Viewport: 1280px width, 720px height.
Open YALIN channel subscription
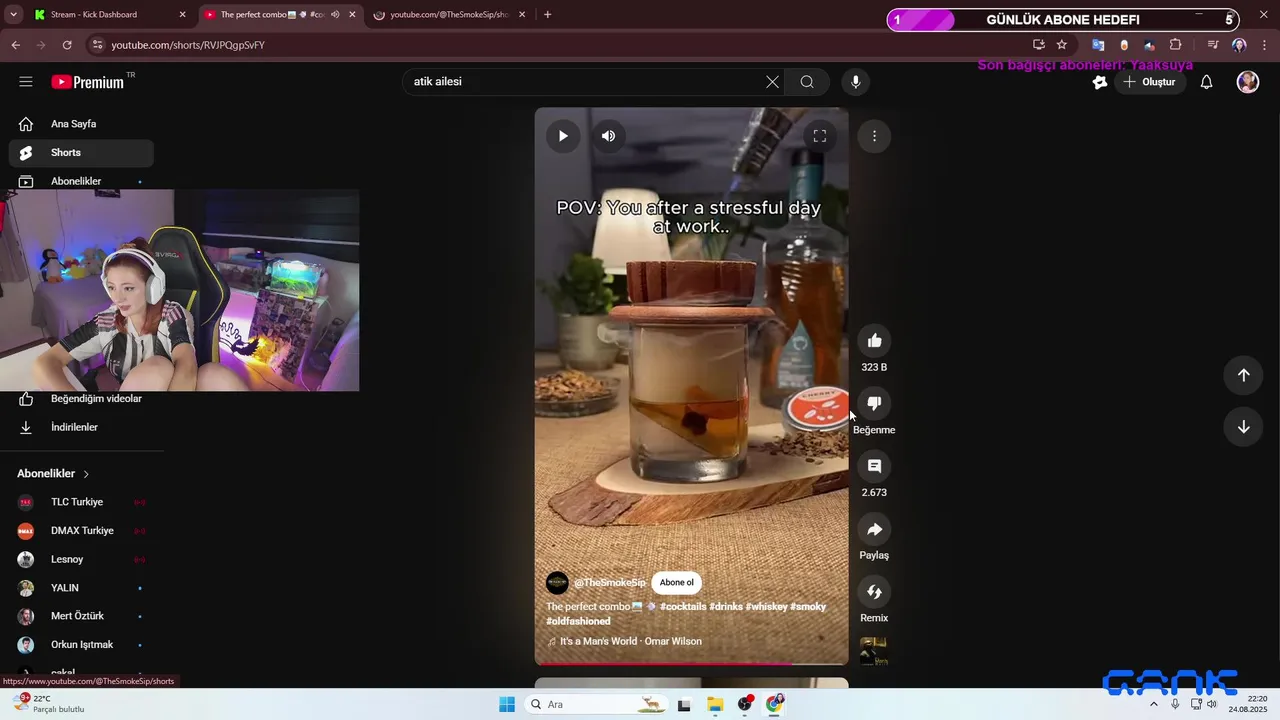81,588
